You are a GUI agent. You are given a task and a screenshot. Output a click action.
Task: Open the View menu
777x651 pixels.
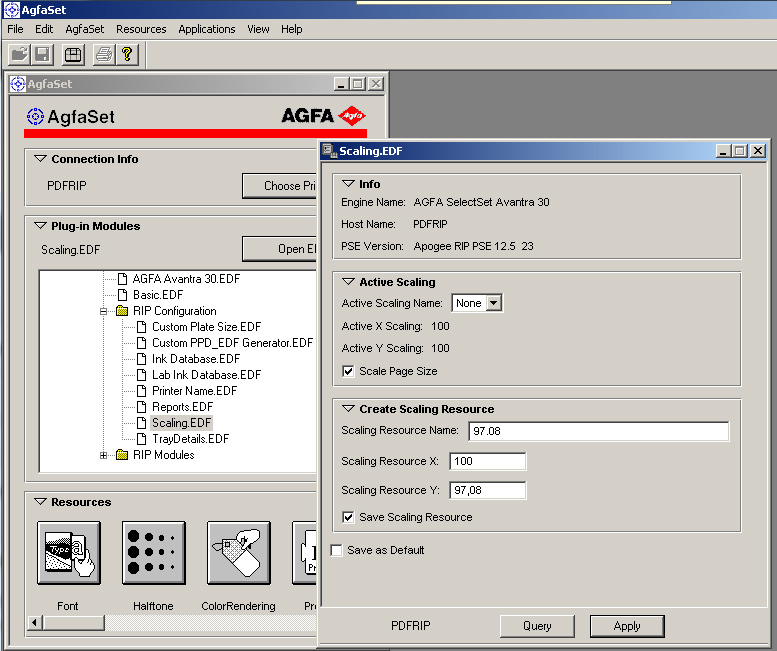[x=258, y=29]
